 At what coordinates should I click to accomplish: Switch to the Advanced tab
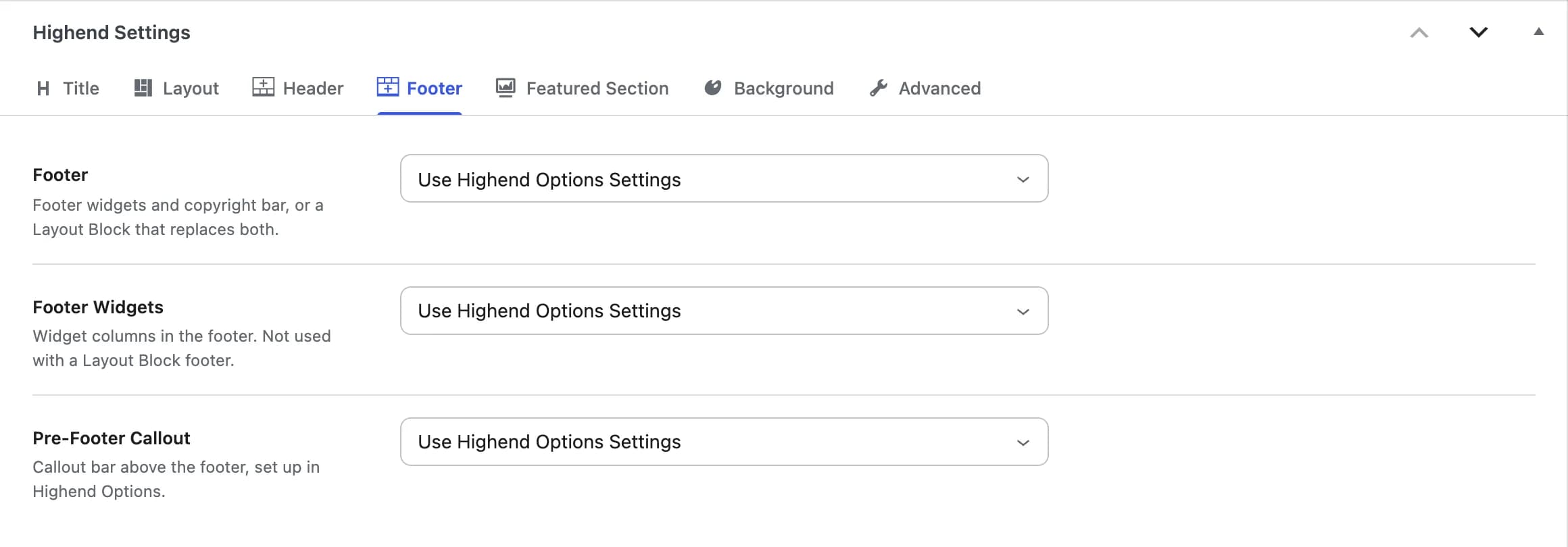[925, 88]
